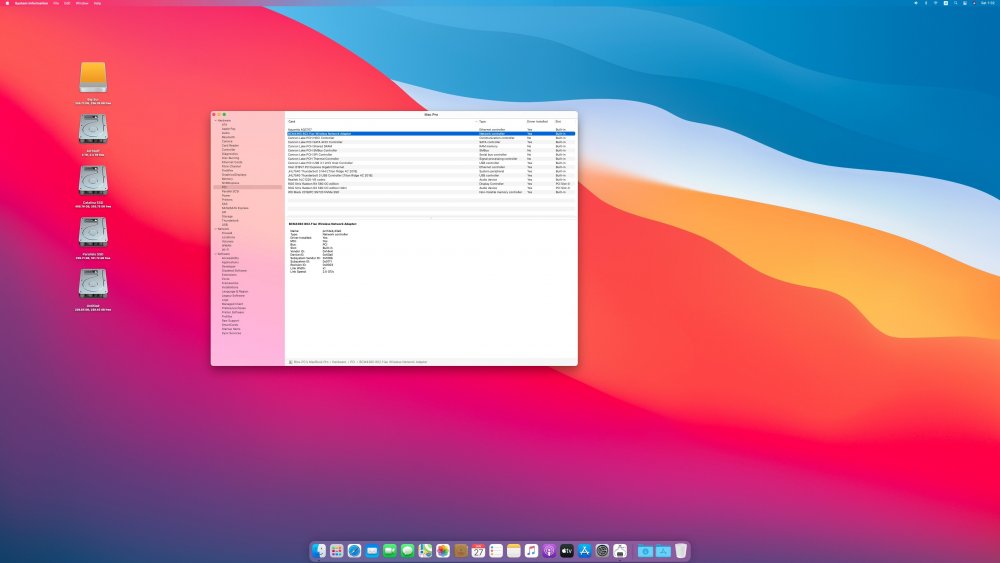Open Messages from the Dock
1000x563 pixels.
click(408, 550)
